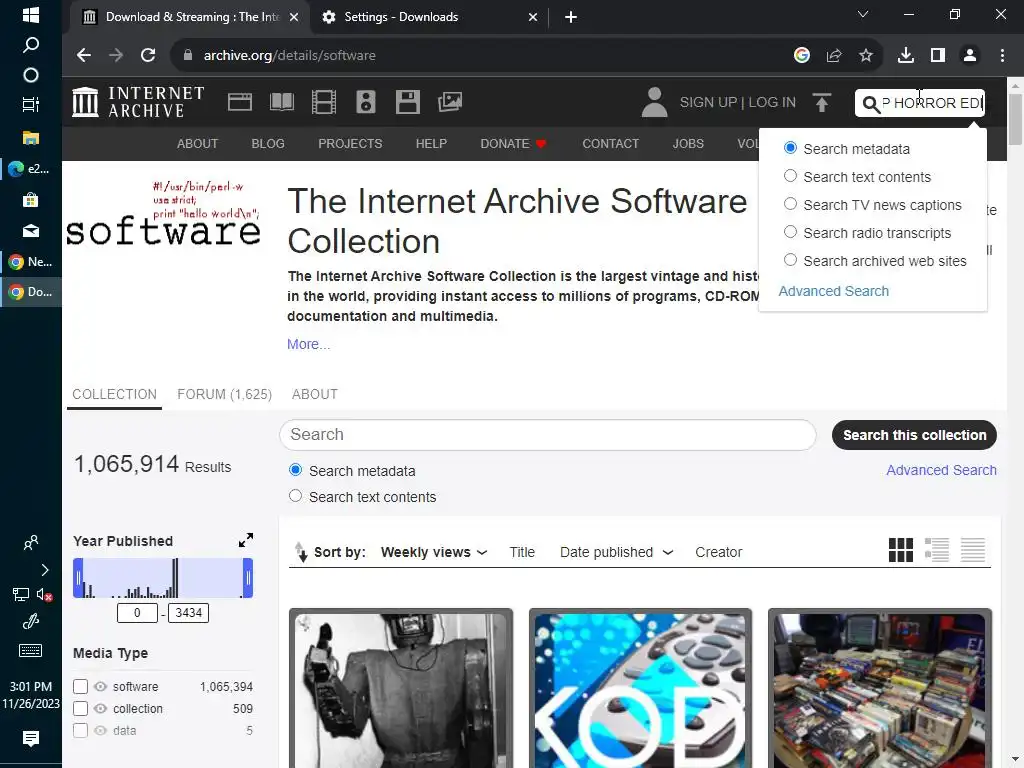Switch to Settings - Downloads browser tab
Screen dimensions: 1024x768
[x=428, y=17]
